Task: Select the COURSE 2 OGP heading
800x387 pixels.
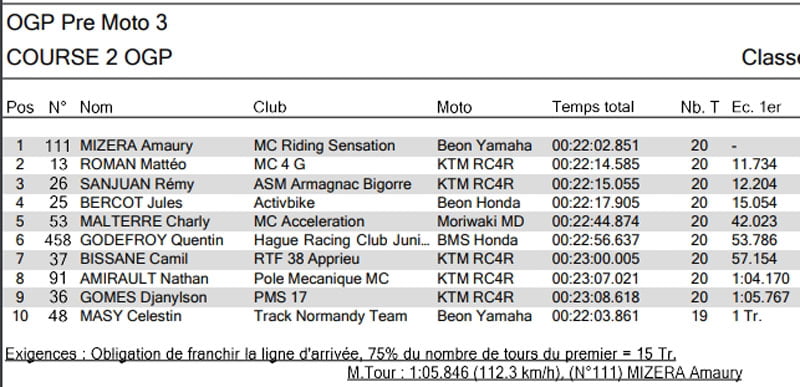Action: 89,57
